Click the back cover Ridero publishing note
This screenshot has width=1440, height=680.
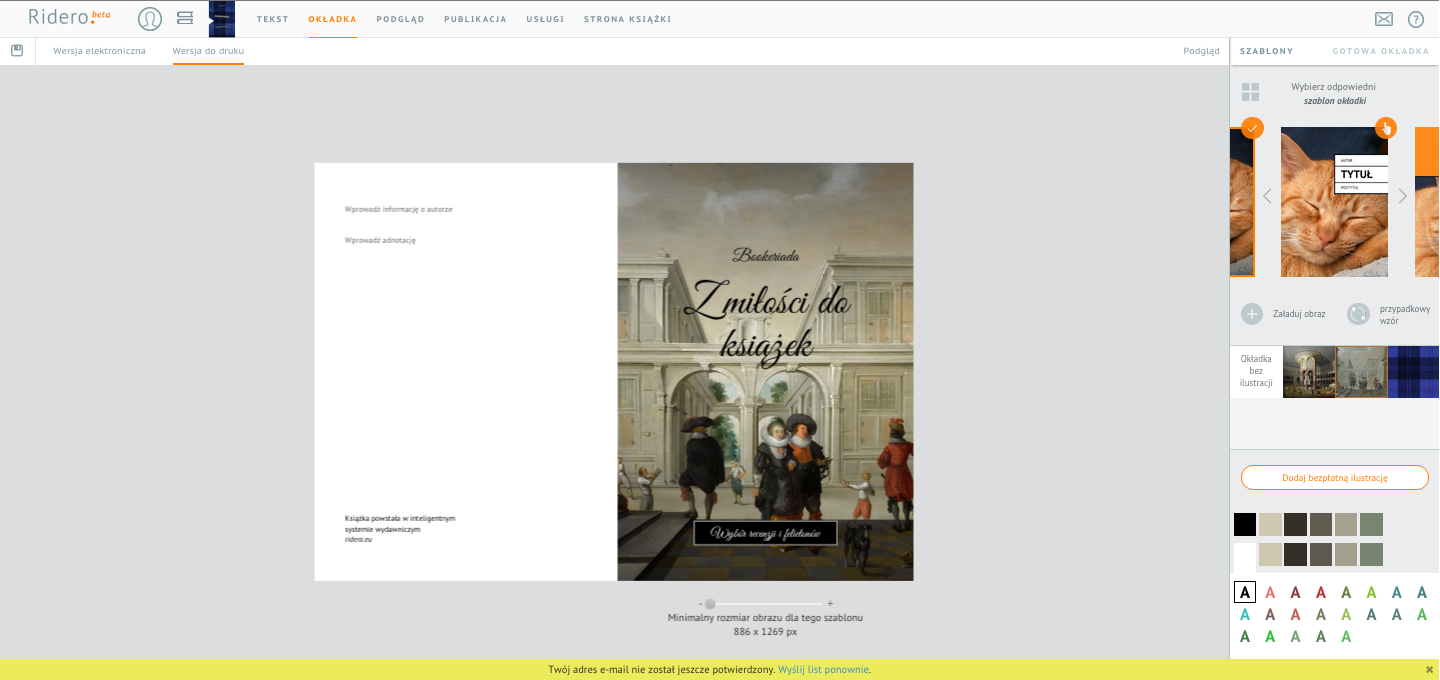pyautogui.click(x=400, y=529)
